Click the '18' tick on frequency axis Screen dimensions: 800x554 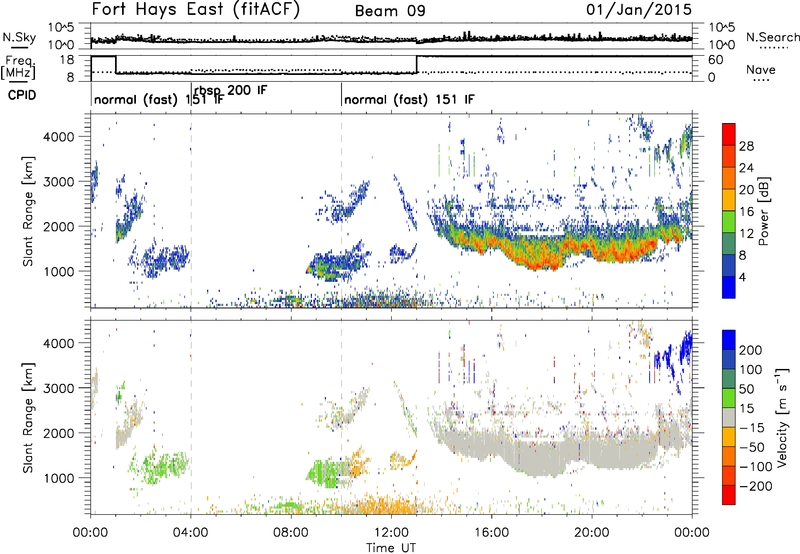coord(67,60)
